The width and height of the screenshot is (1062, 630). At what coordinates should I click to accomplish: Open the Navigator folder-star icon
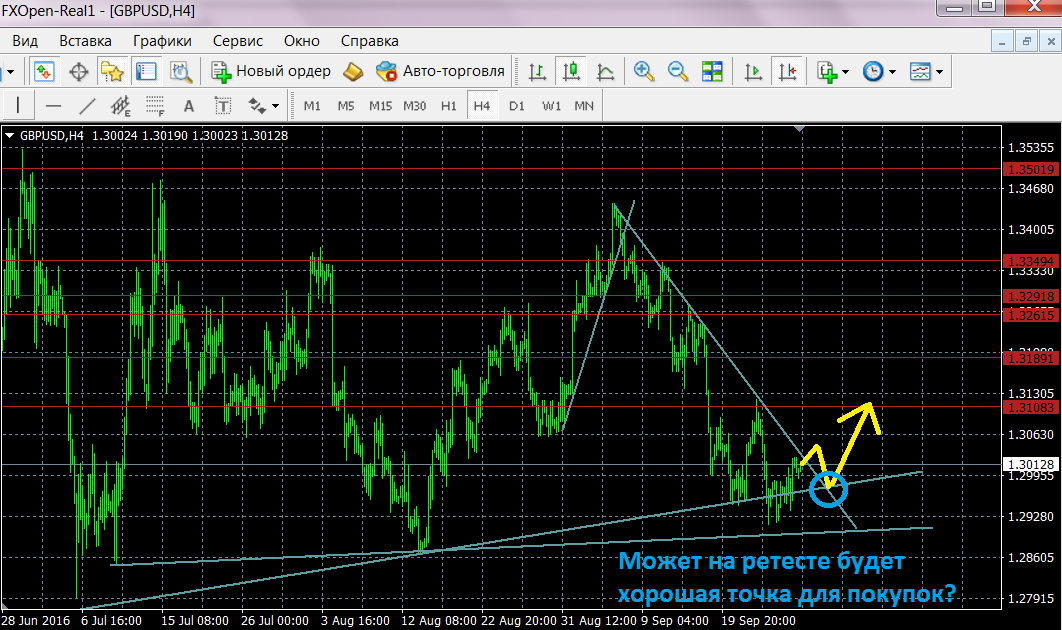[112, 71]
